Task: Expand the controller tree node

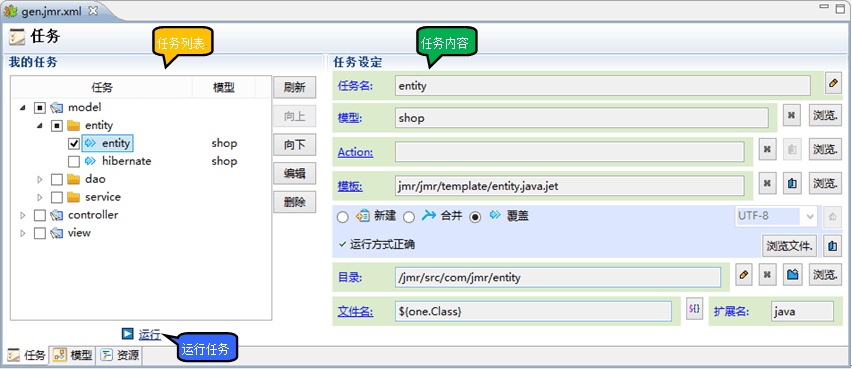Action: (x=23, y=215)
